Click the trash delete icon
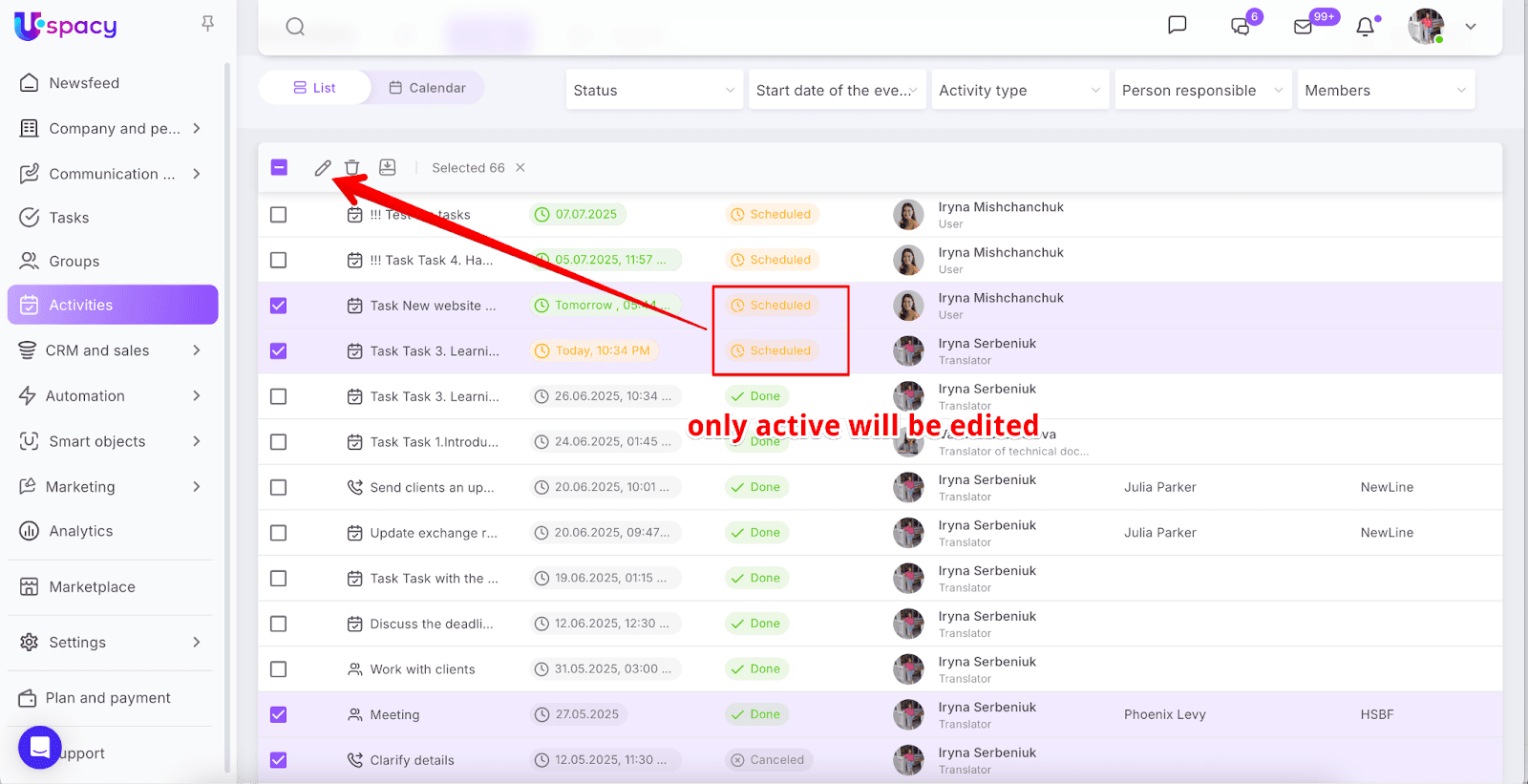The image size is (1528, 784). coord(352,168)
